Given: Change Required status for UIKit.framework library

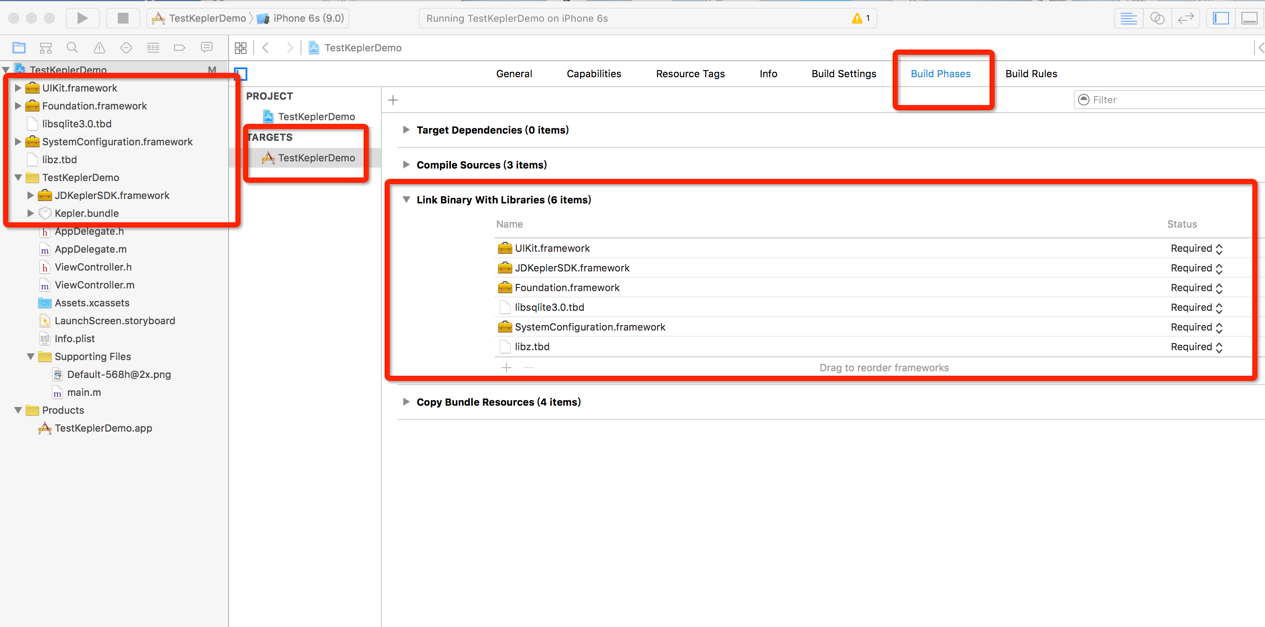Looking at the screenshot, I should 1197,248.
